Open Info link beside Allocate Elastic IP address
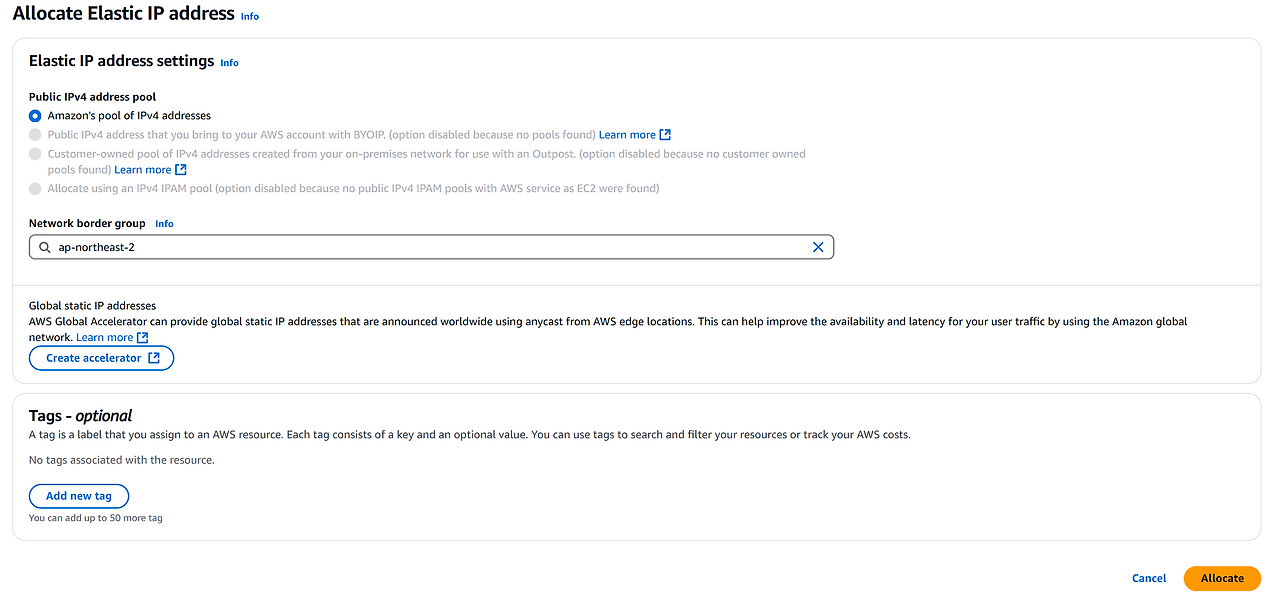The height and width of the screenshot is (604, 1280). [x=250, y=16]
